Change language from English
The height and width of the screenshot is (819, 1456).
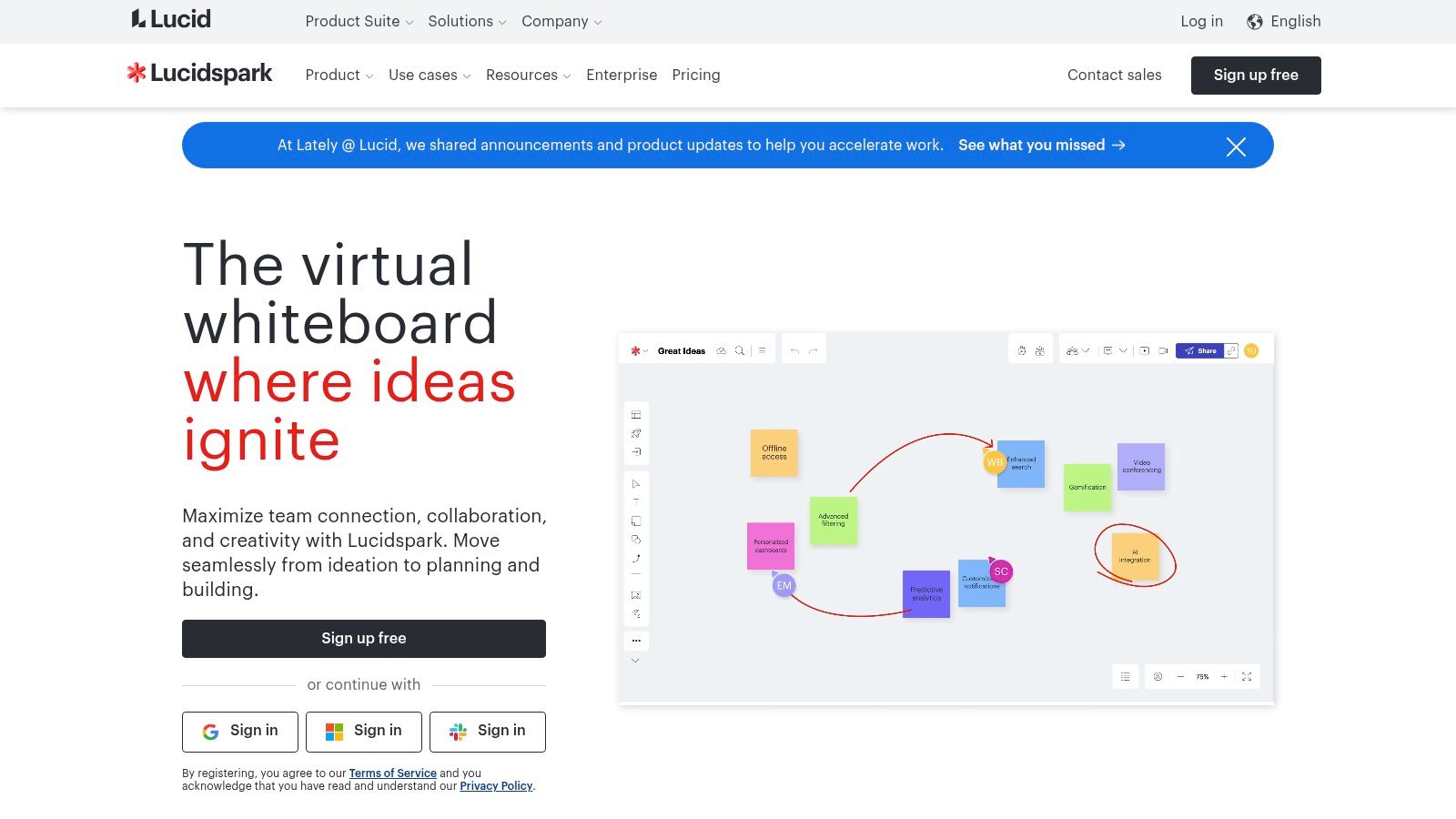(x=1284, y=22)
